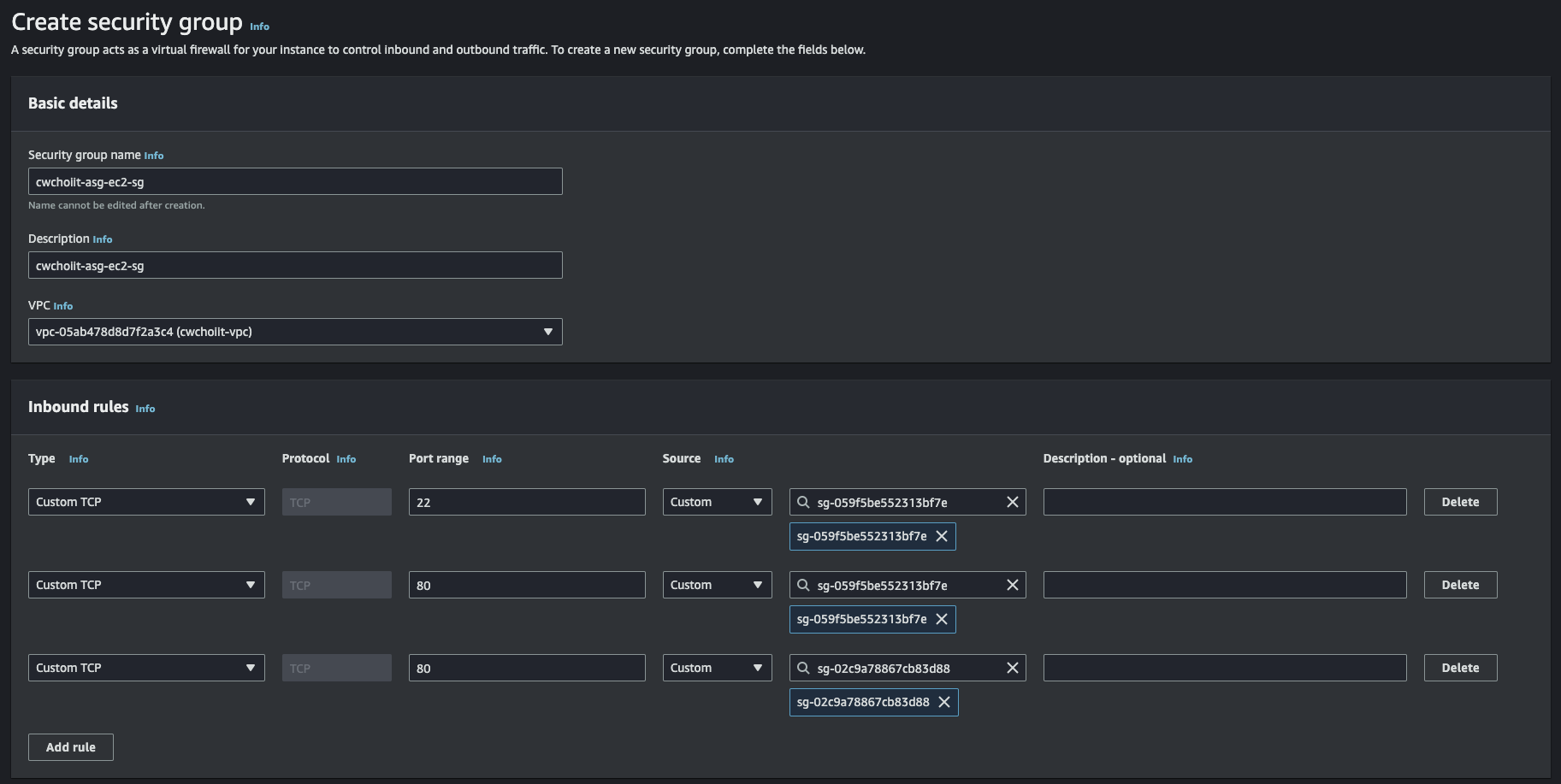Click the Add rule button
Screen dimensions: 1561x784
[71, 747]
